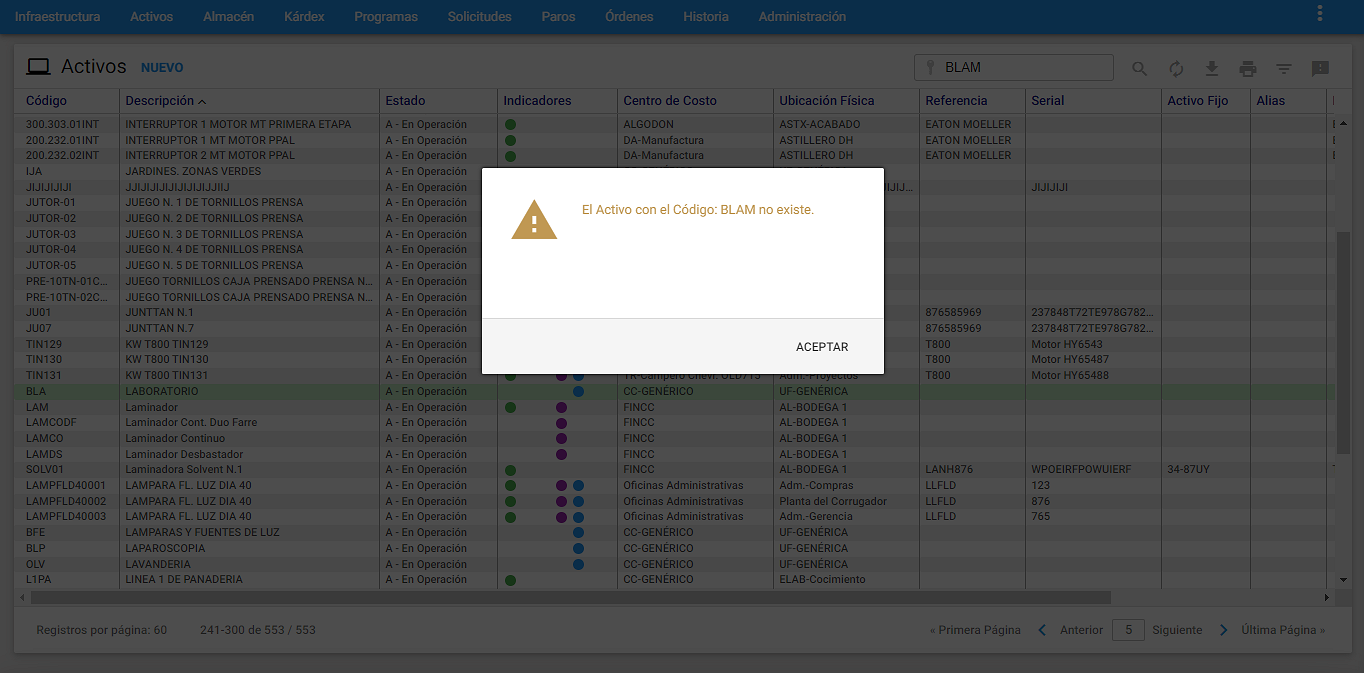Click the search field containing BLAM

pyautogui.click(x=1014, y=67)
